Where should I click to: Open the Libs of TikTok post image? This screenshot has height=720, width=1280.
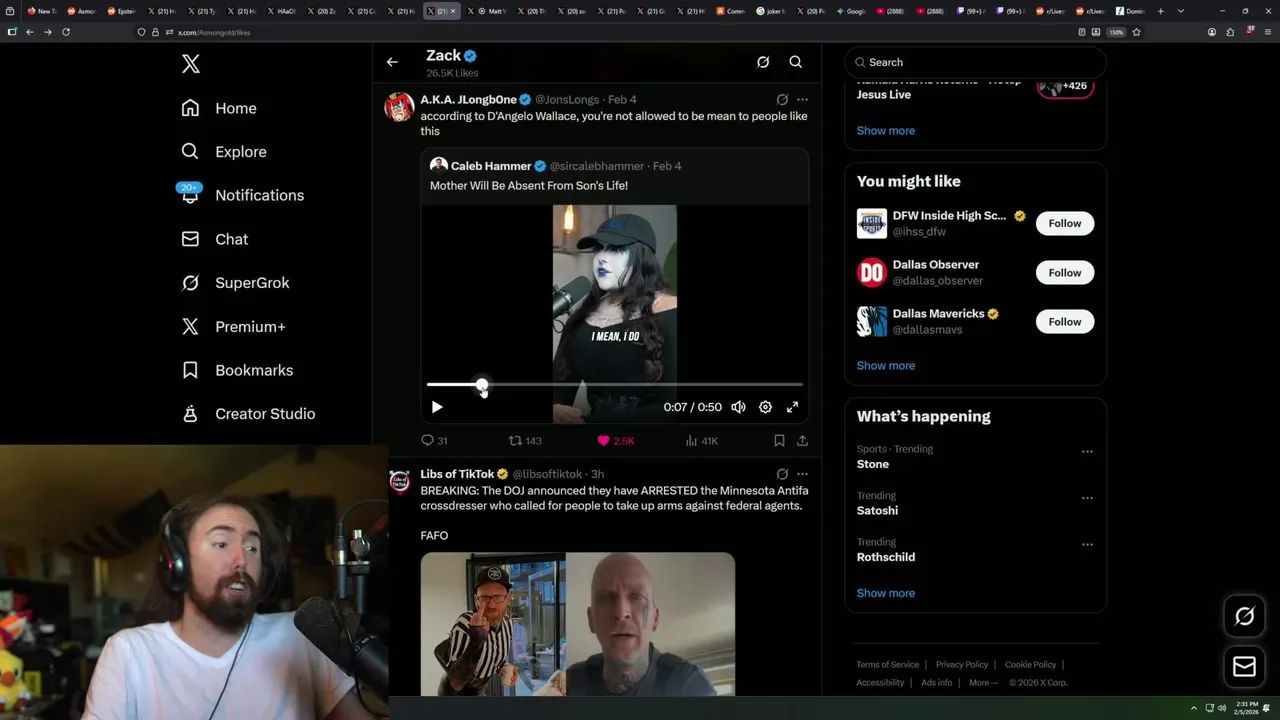point(578,624)
